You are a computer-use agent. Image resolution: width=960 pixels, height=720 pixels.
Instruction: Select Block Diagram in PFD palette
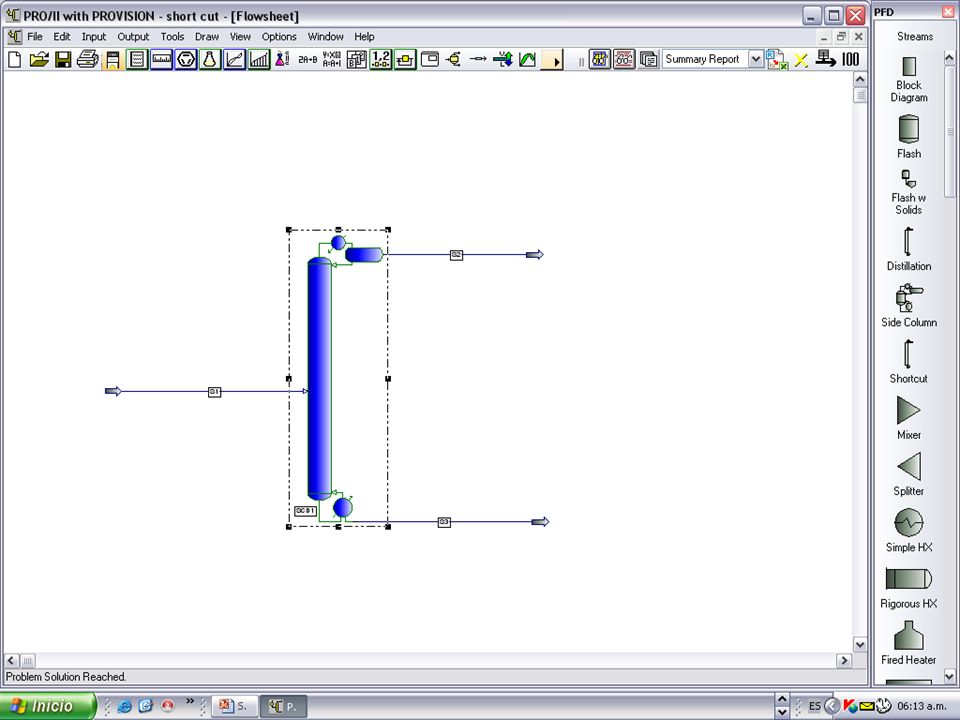point(909,80)
